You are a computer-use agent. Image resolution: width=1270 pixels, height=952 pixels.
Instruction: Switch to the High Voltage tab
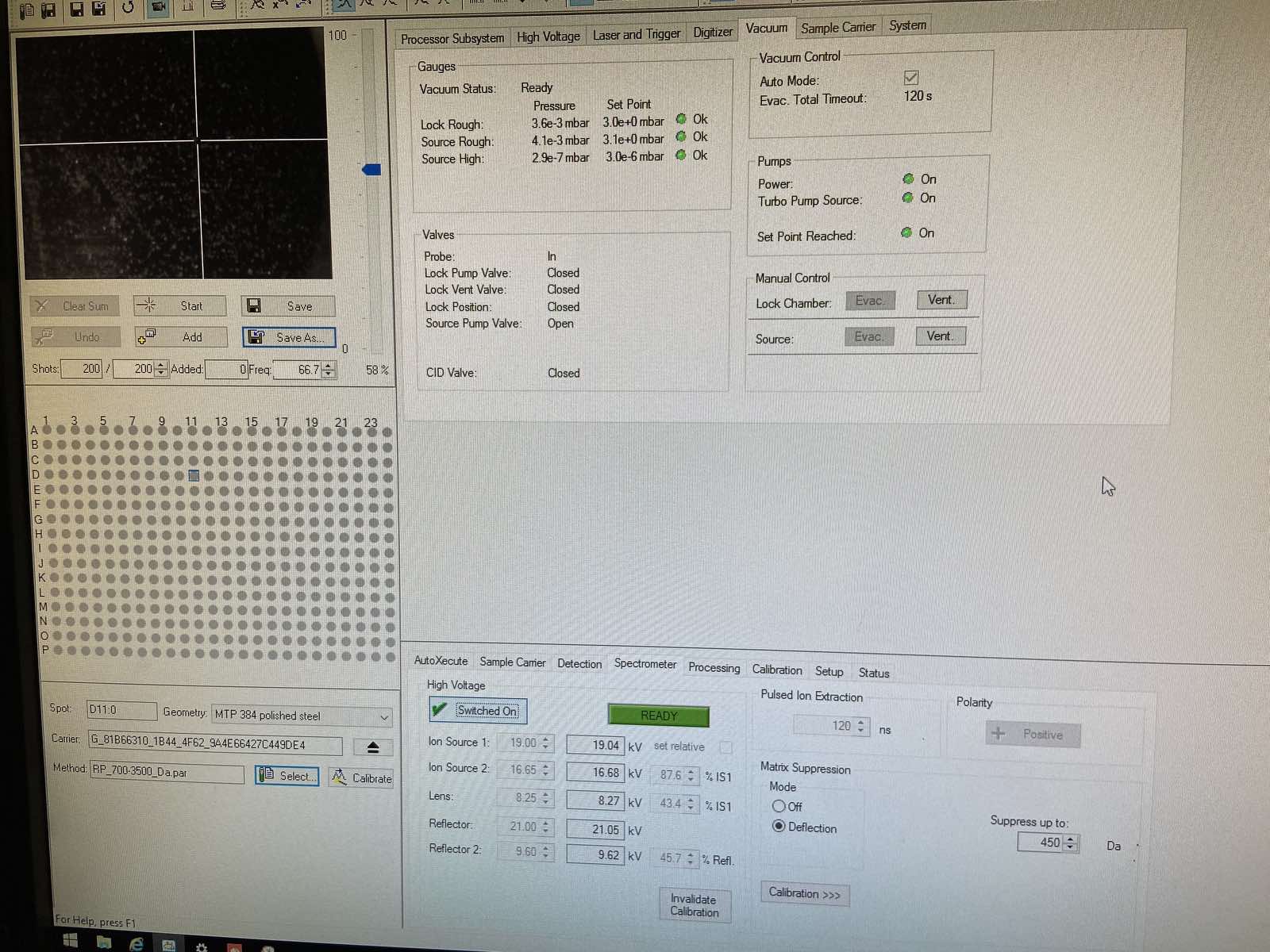click(x=548, y=36)
